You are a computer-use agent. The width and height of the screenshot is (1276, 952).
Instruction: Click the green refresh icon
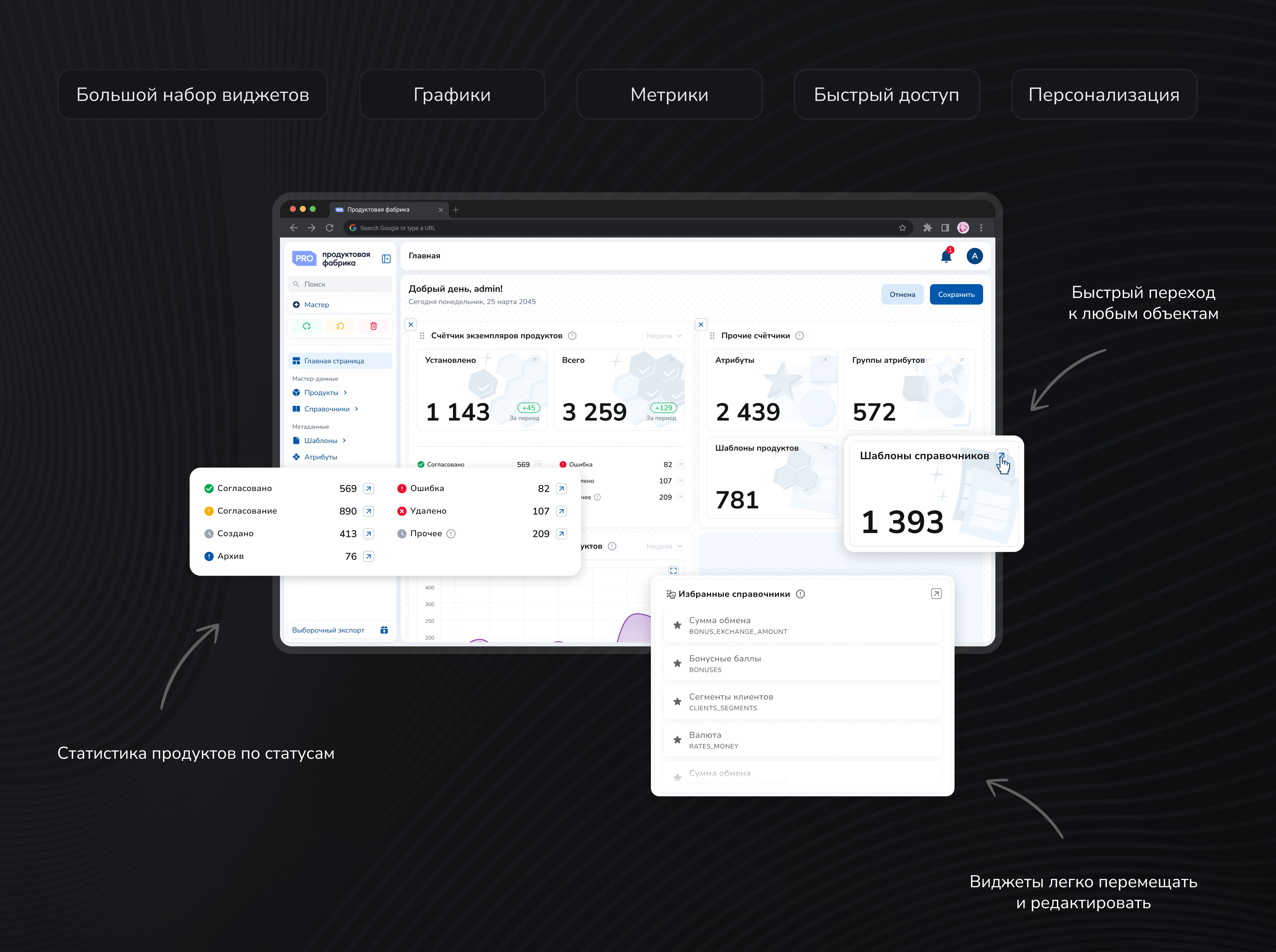(307, 326)
